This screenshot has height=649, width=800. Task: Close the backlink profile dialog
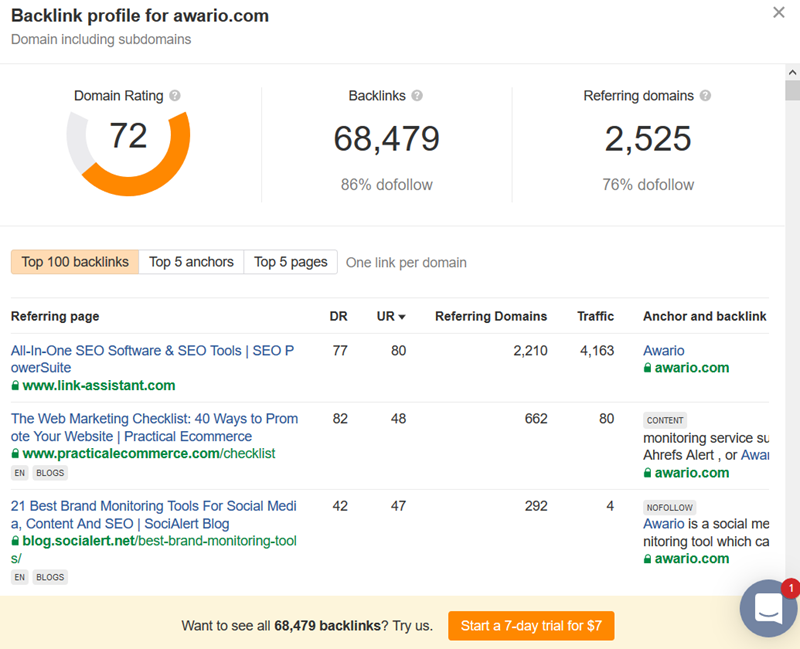click(779, 13)
